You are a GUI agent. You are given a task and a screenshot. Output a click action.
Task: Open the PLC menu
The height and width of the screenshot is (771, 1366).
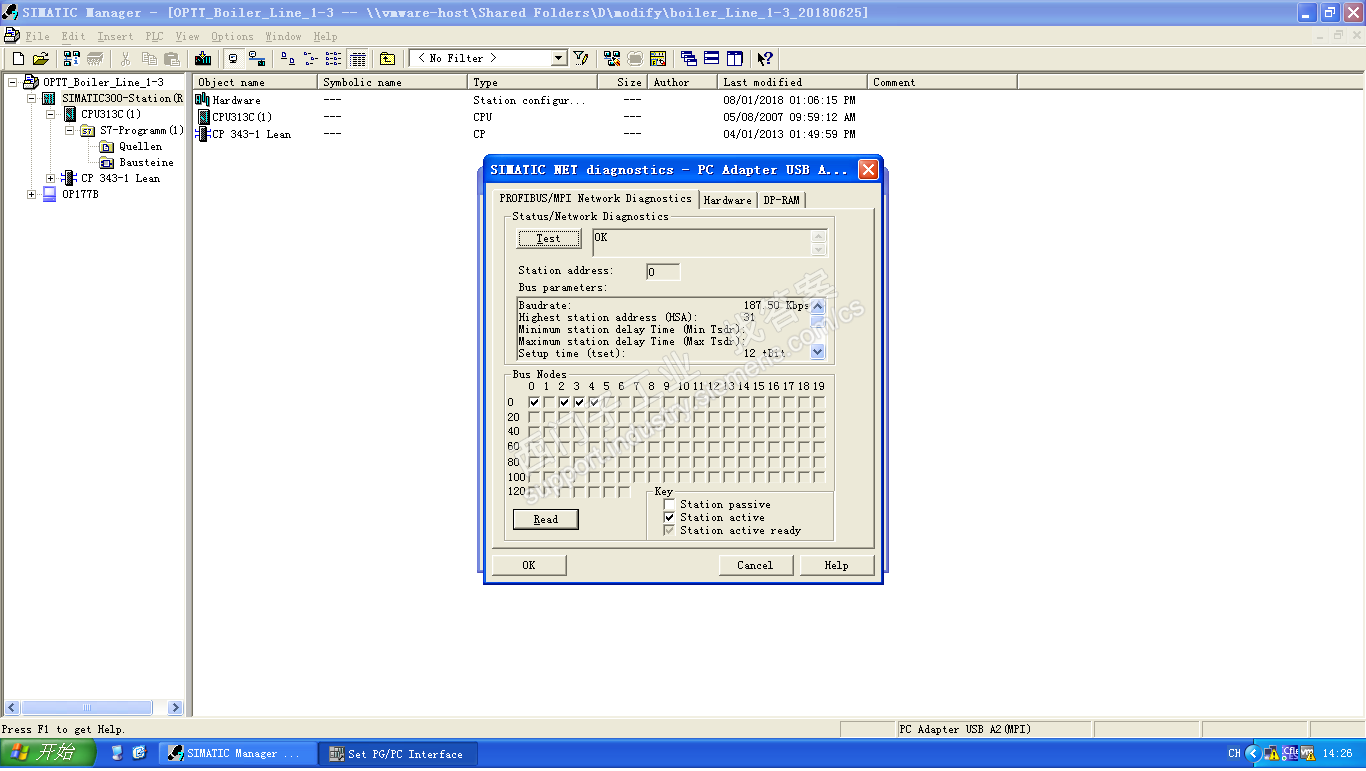tap(154, 36)
